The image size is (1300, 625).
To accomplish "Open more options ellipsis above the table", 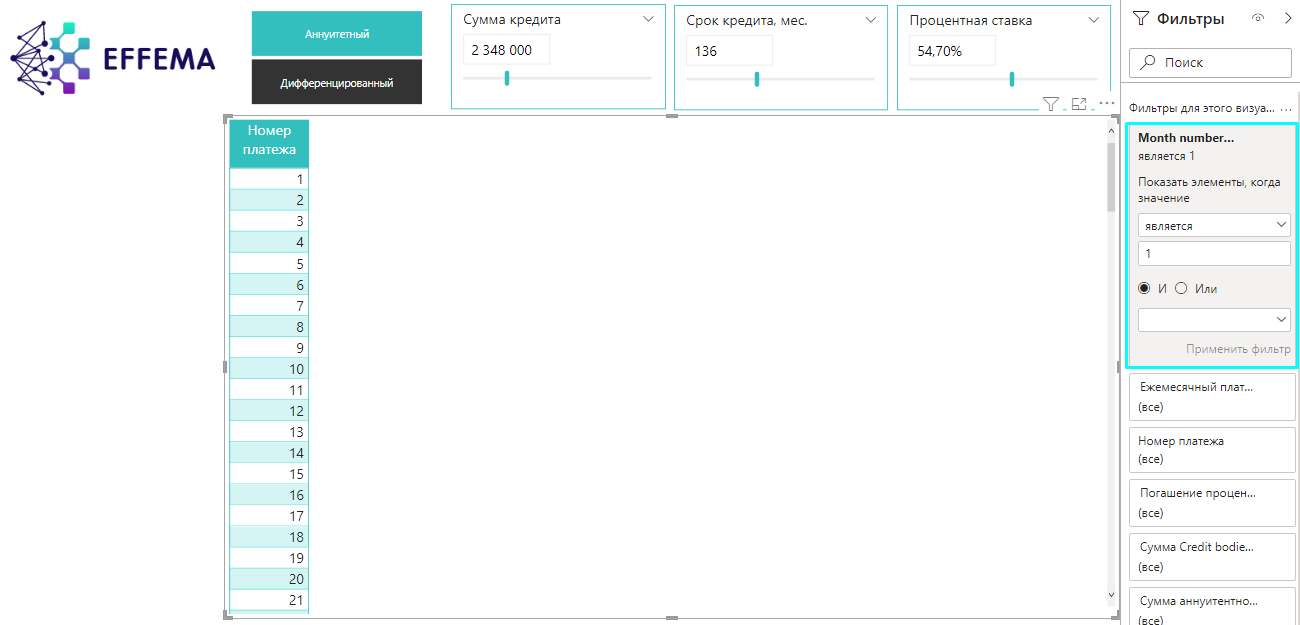I will (1107, 103).
